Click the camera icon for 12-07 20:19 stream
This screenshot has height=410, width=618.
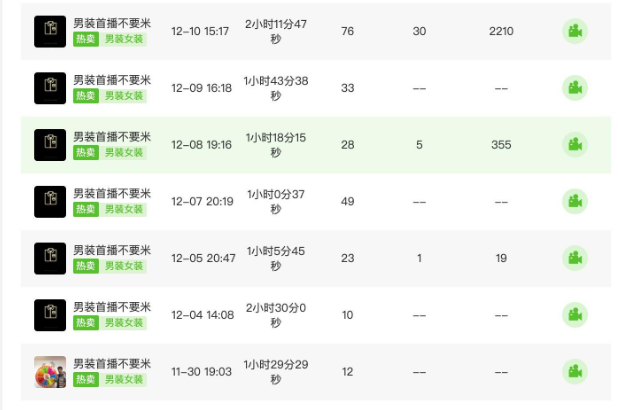click(575, 201)
